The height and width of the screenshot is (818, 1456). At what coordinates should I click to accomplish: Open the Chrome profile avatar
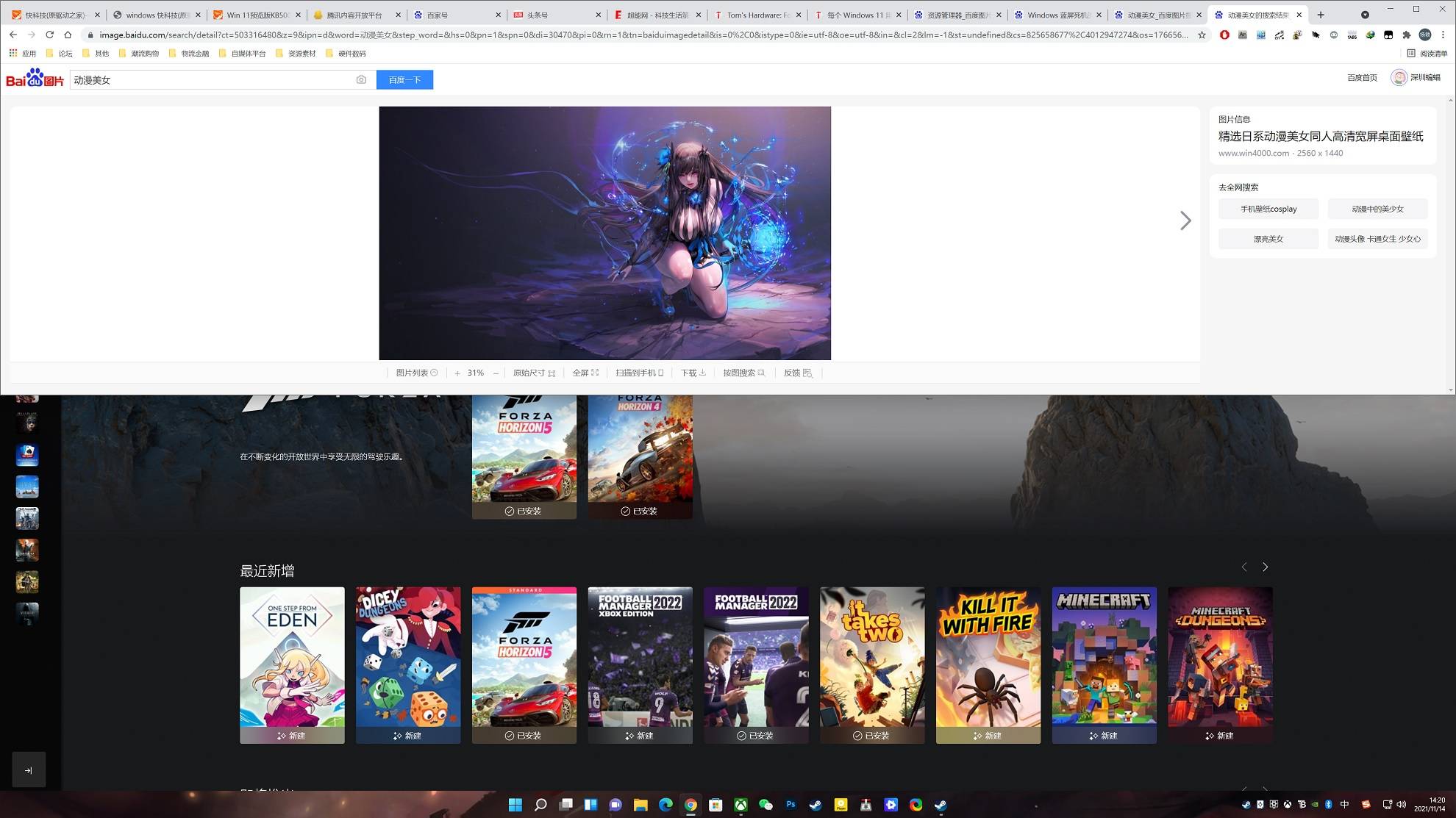click(x=1425, y=35)
